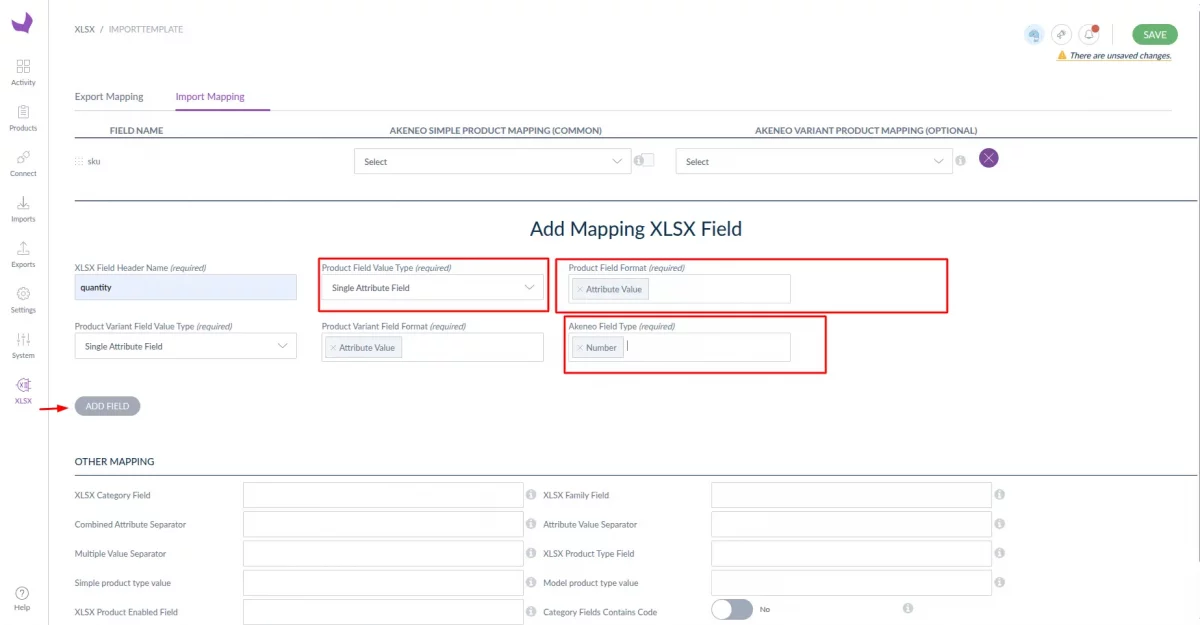Click the 'There are unsaved changes.' warning text

click(1120, 56)
